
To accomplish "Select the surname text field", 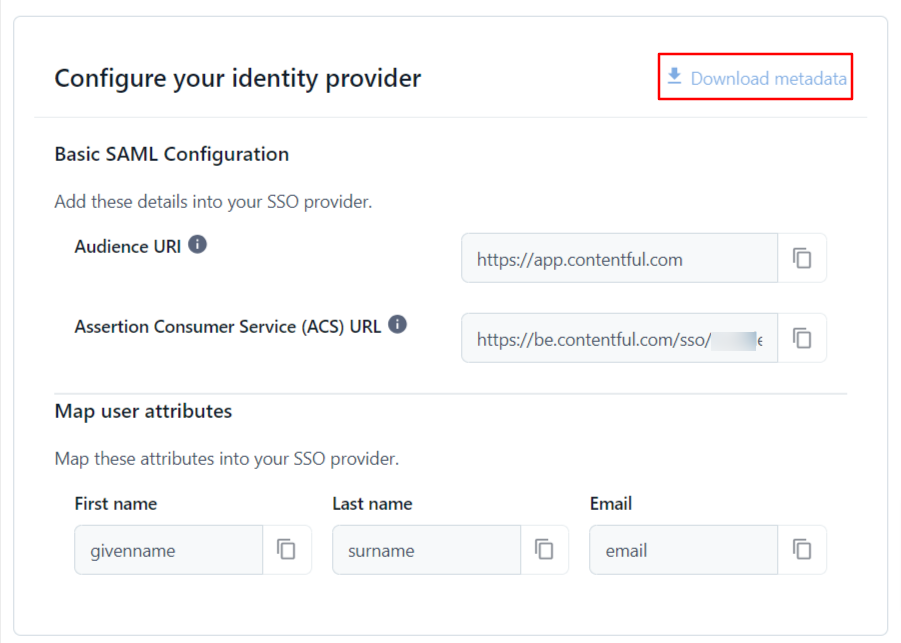I will 426,550.
